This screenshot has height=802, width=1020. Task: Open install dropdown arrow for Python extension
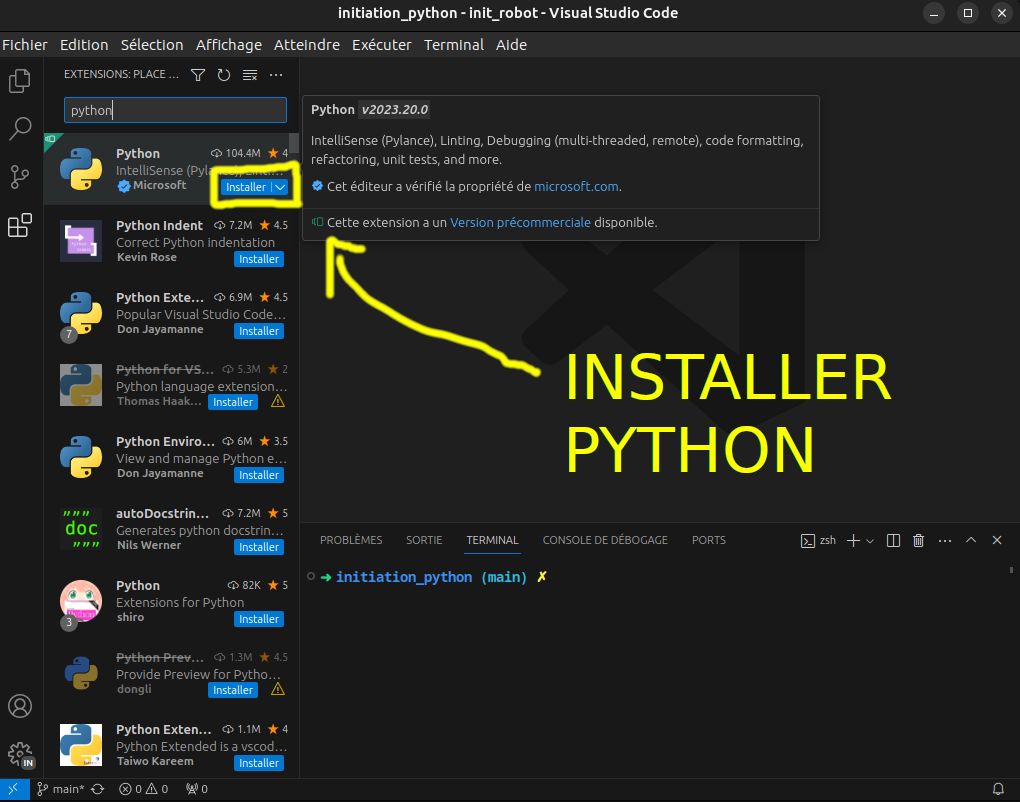pos(280,187)
